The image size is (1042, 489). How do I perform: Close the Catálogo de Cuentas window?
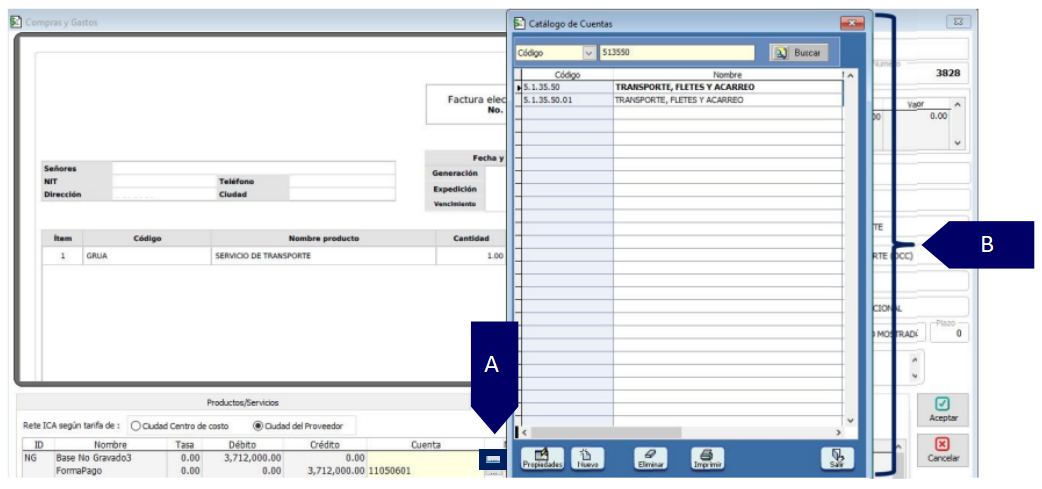(852, 23)
